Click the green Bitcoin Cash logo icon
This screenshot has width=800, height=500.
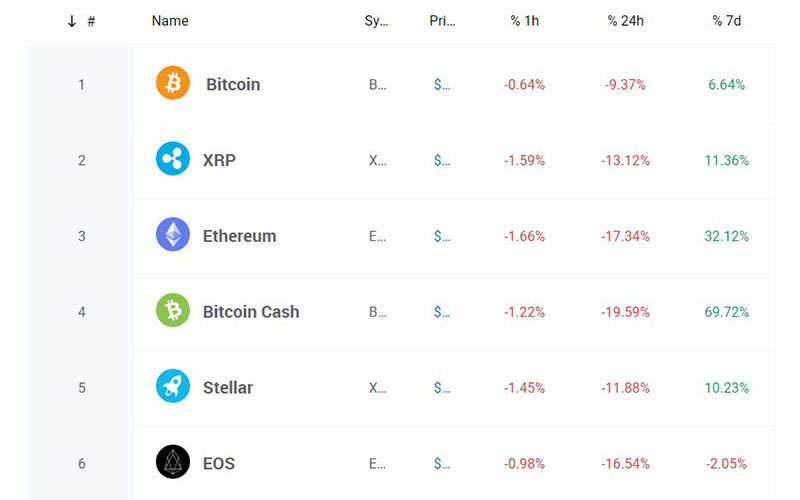click(x=173, y=311)
